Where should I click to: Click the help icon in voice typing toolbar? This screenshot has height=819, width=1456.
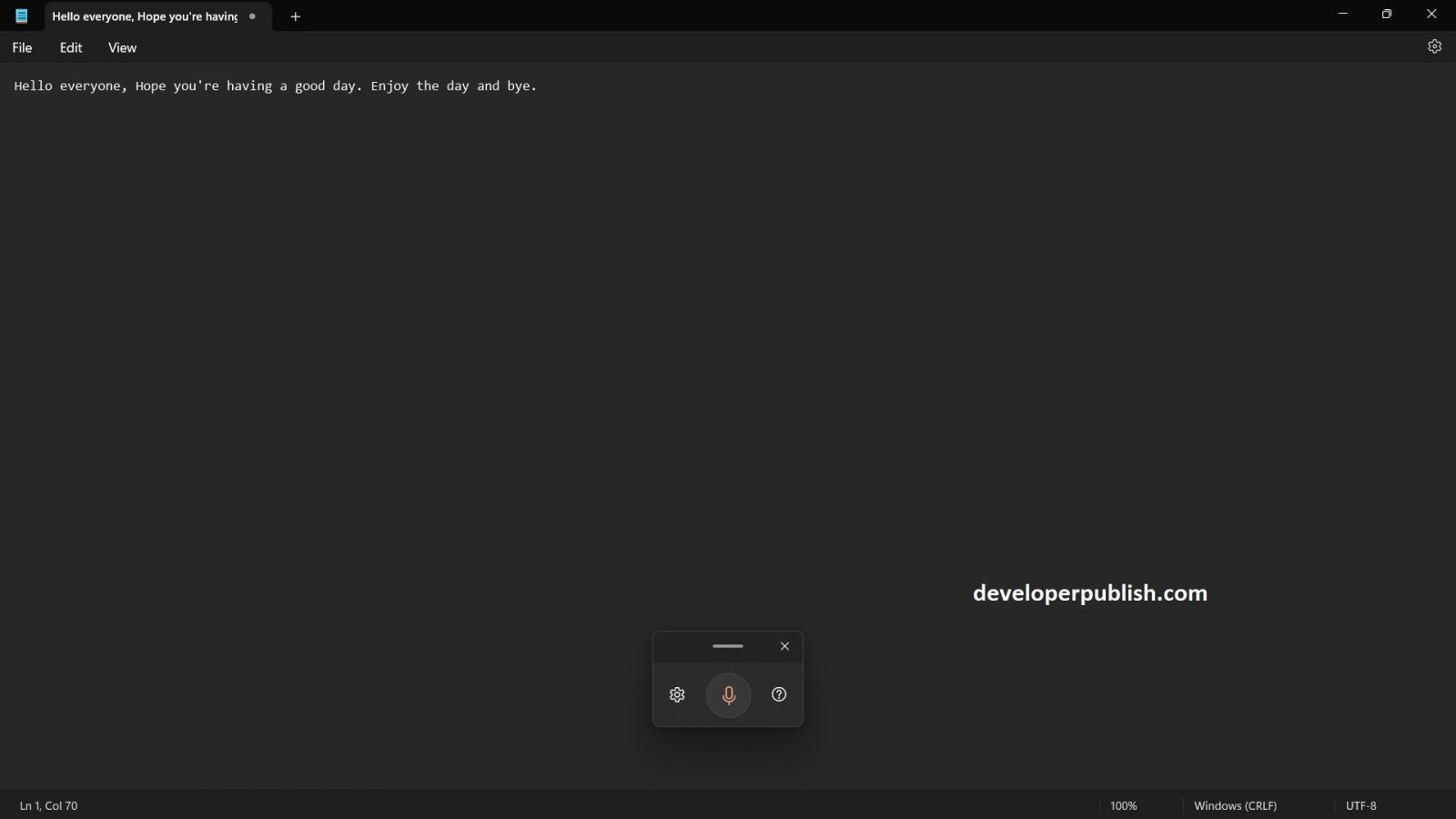779,694
